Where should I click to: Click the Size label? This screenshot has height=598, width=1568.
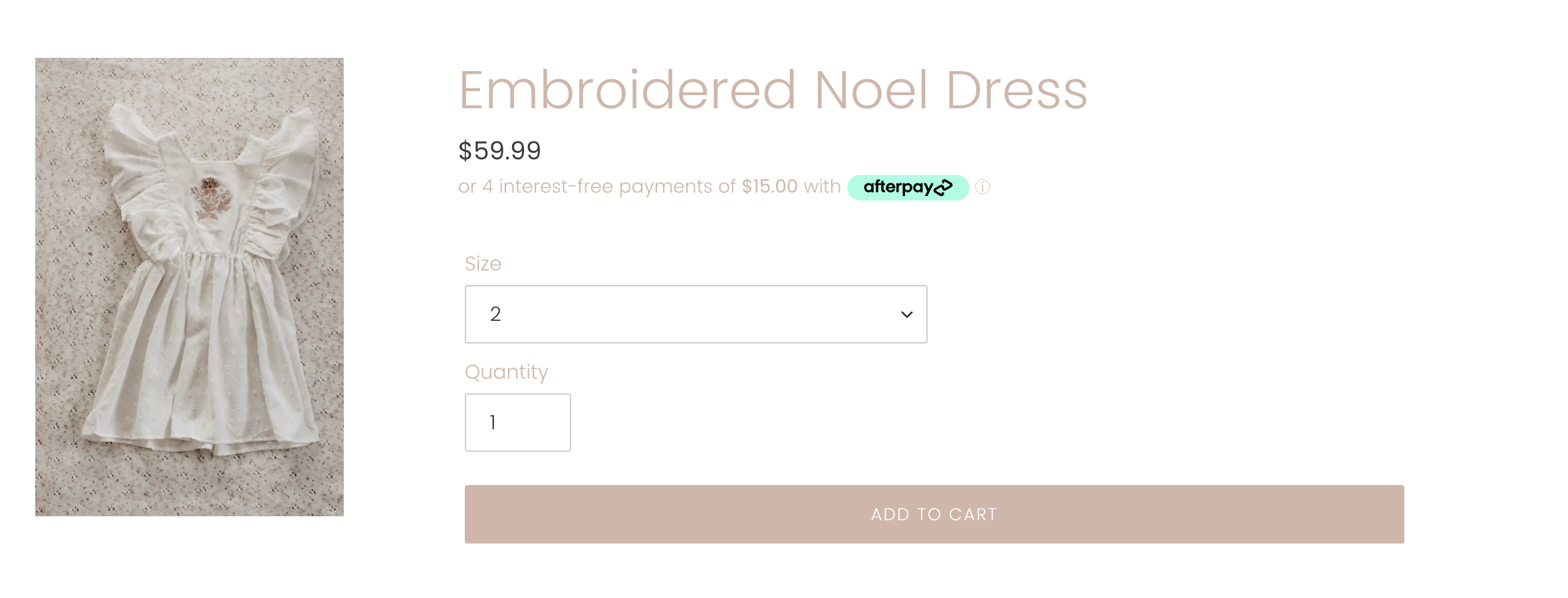[x=483, y=264]
